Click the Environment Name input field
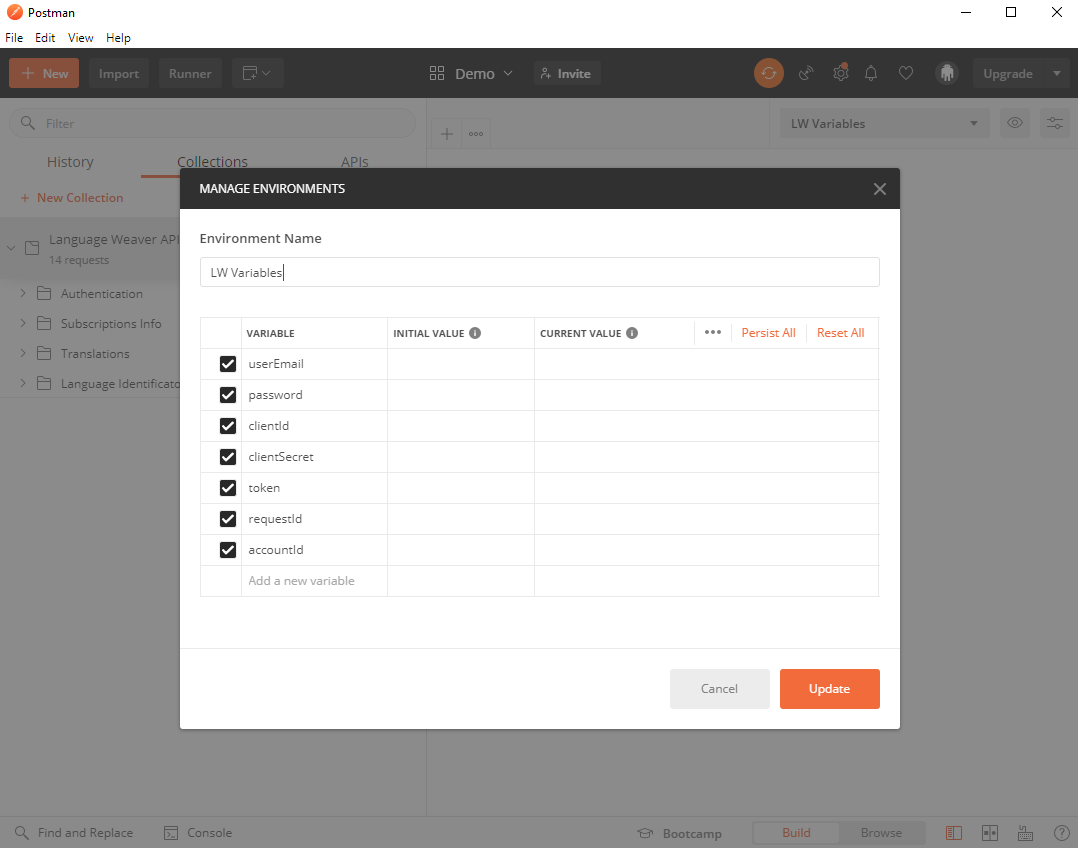1078x848 pixels. click(540, 272)
